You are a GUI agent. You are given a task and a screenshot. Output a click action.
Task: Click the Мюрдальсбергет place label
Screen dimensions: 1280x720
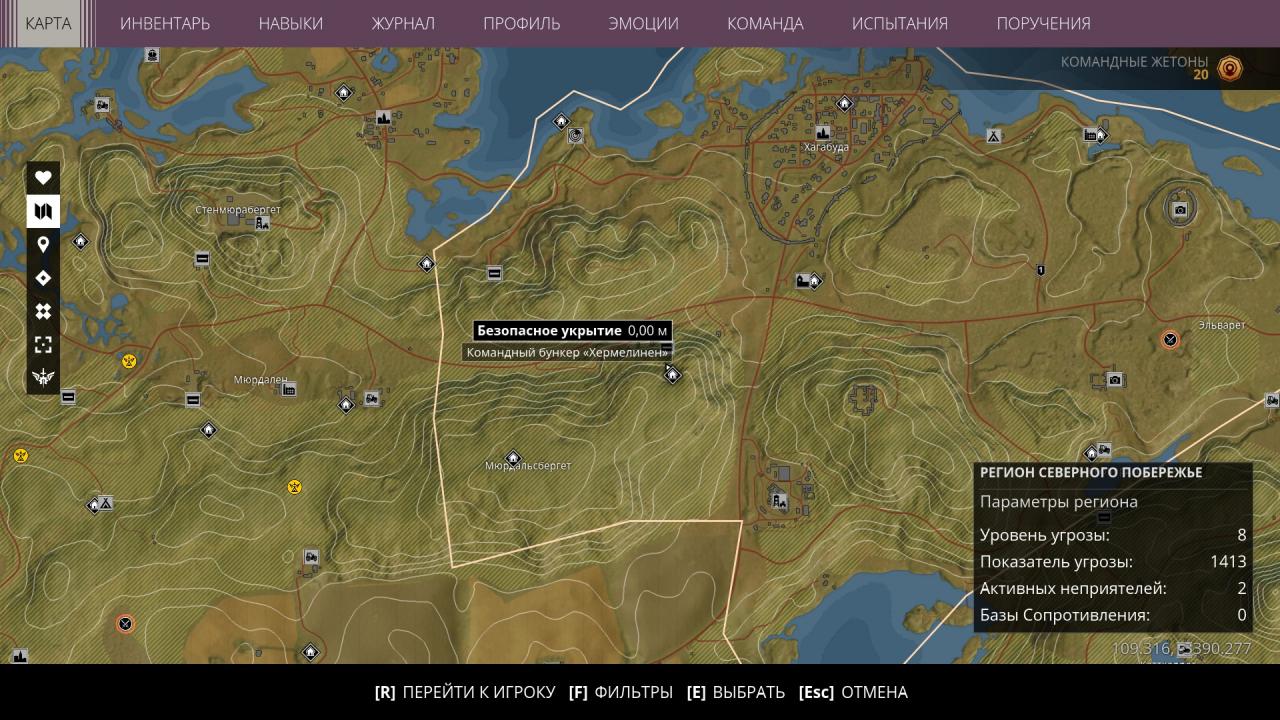[528, 466]
